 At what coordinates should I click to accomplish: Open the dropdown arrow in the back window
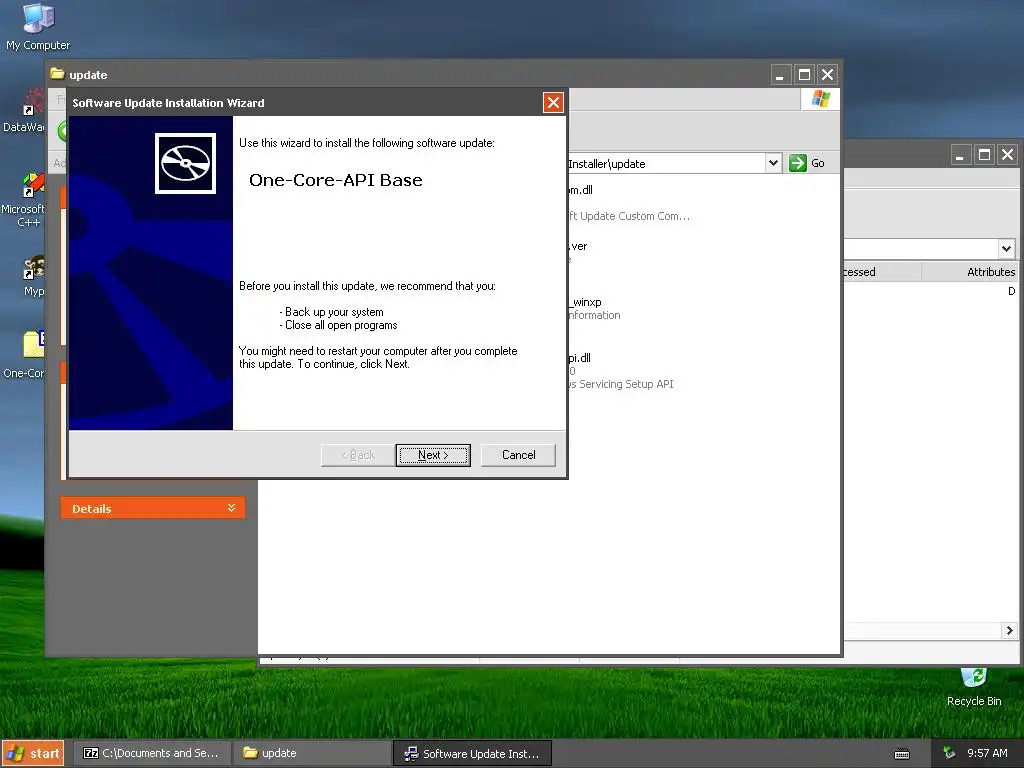coord(1006,248)
